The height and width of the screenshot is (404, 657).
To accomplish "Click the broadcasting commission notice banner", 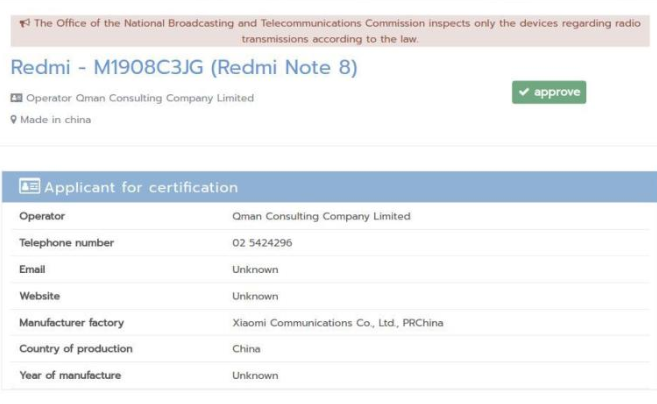I will tap(330, 31).
